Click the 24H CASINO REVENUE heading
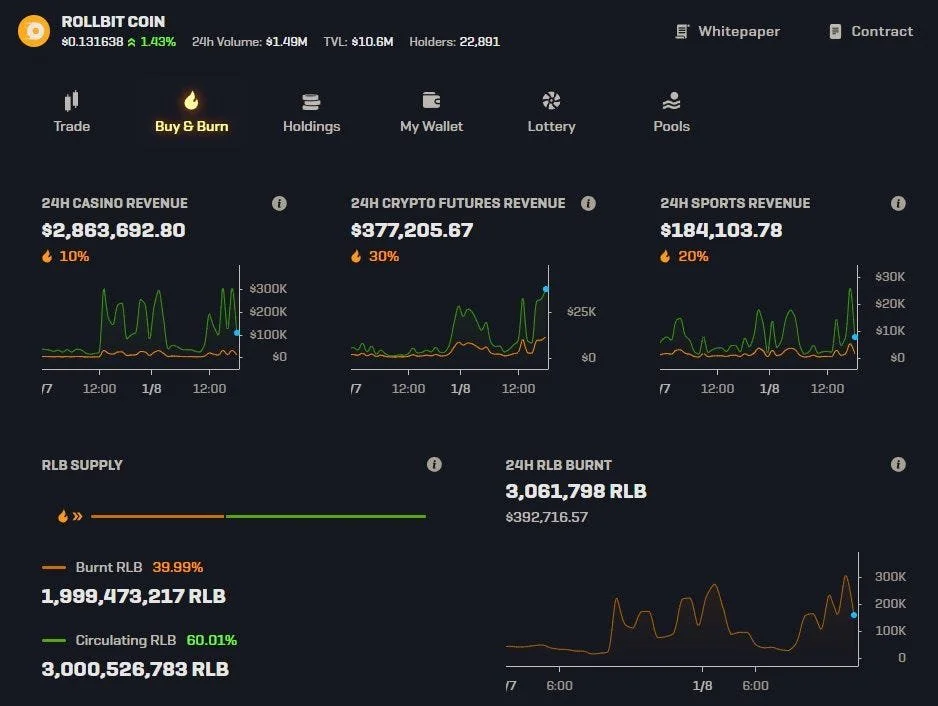 (x=114, y=203)
